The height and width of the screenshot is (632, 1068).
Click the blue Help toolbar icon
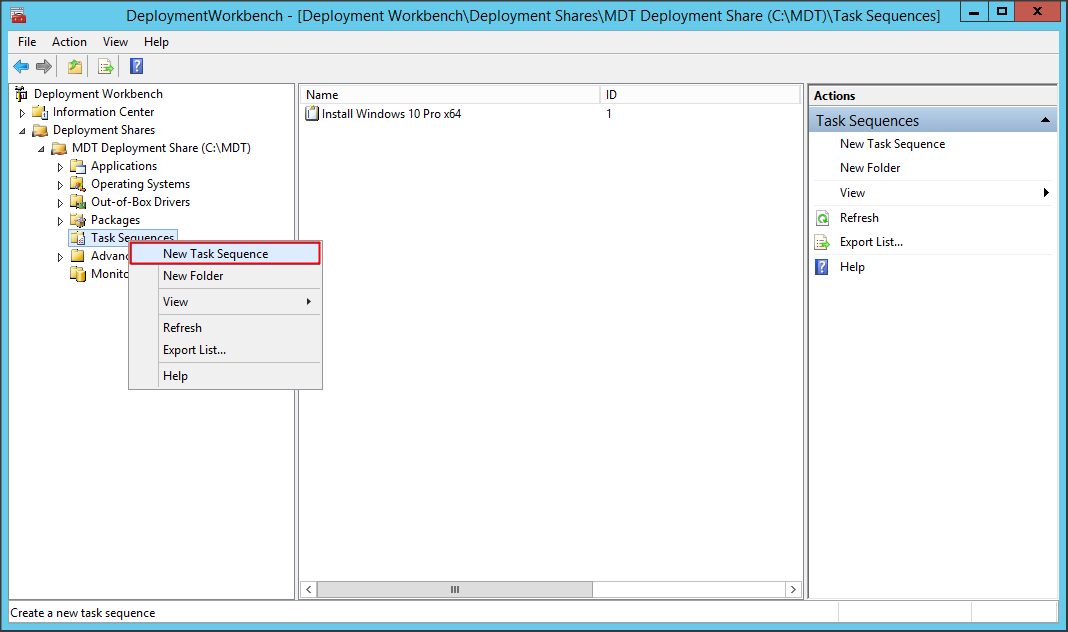coord(137,67)
